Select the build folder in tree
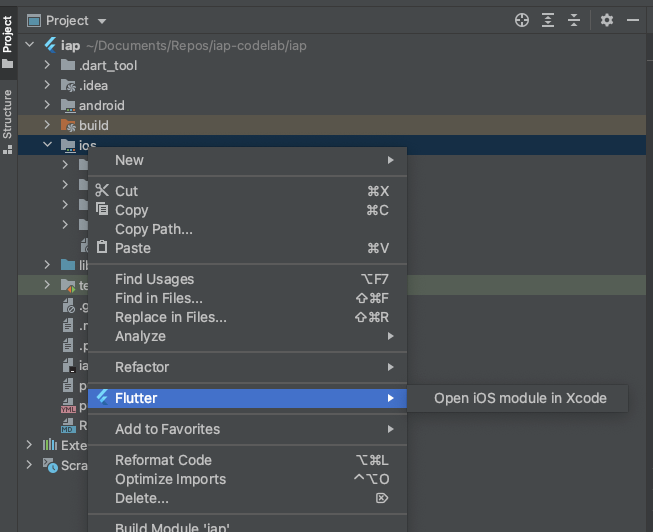Viewport: 653px width, 532px height. tap(93, 126)
